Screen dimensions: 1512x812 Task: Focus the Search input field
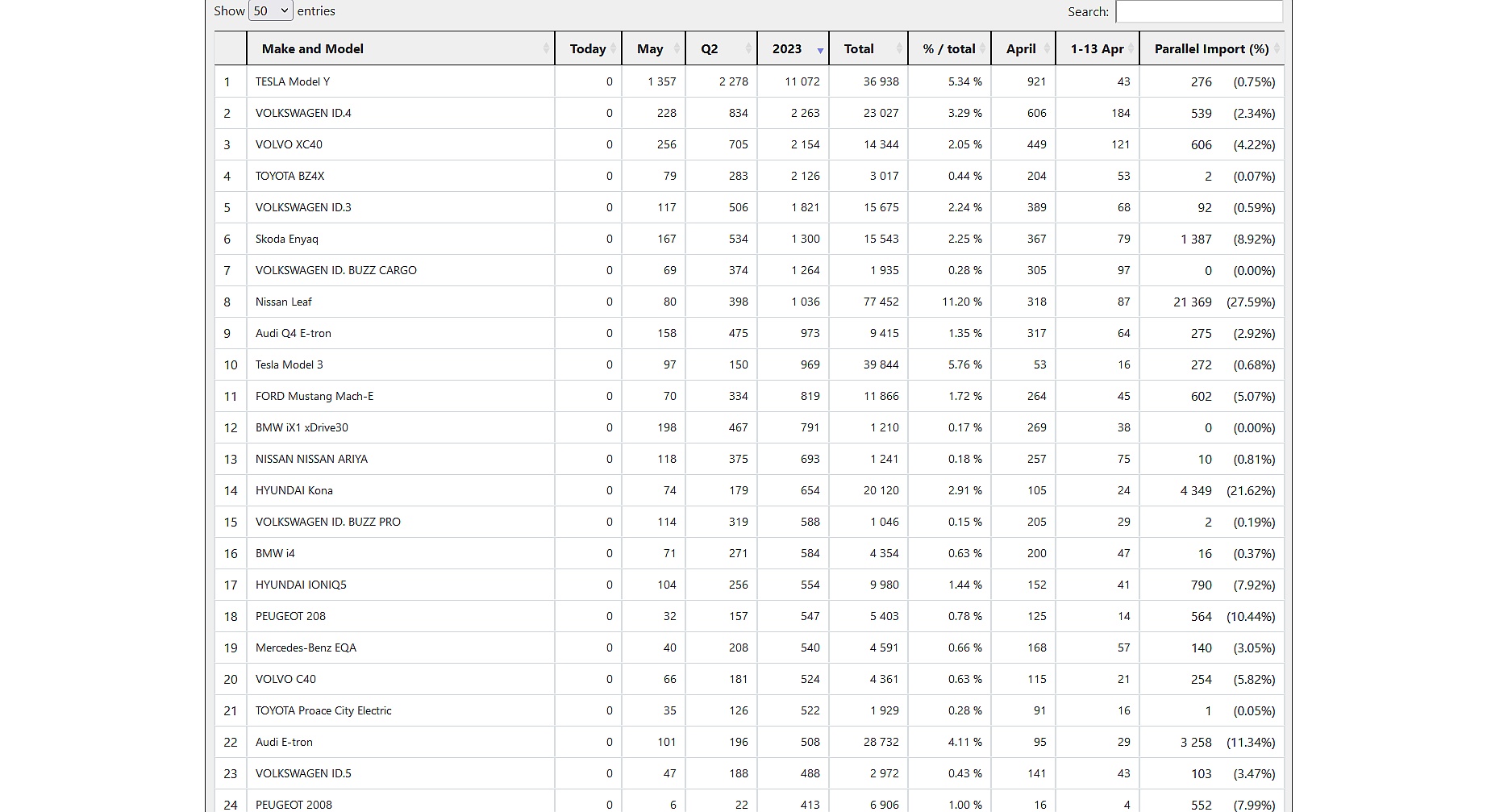pos(1199,11)
